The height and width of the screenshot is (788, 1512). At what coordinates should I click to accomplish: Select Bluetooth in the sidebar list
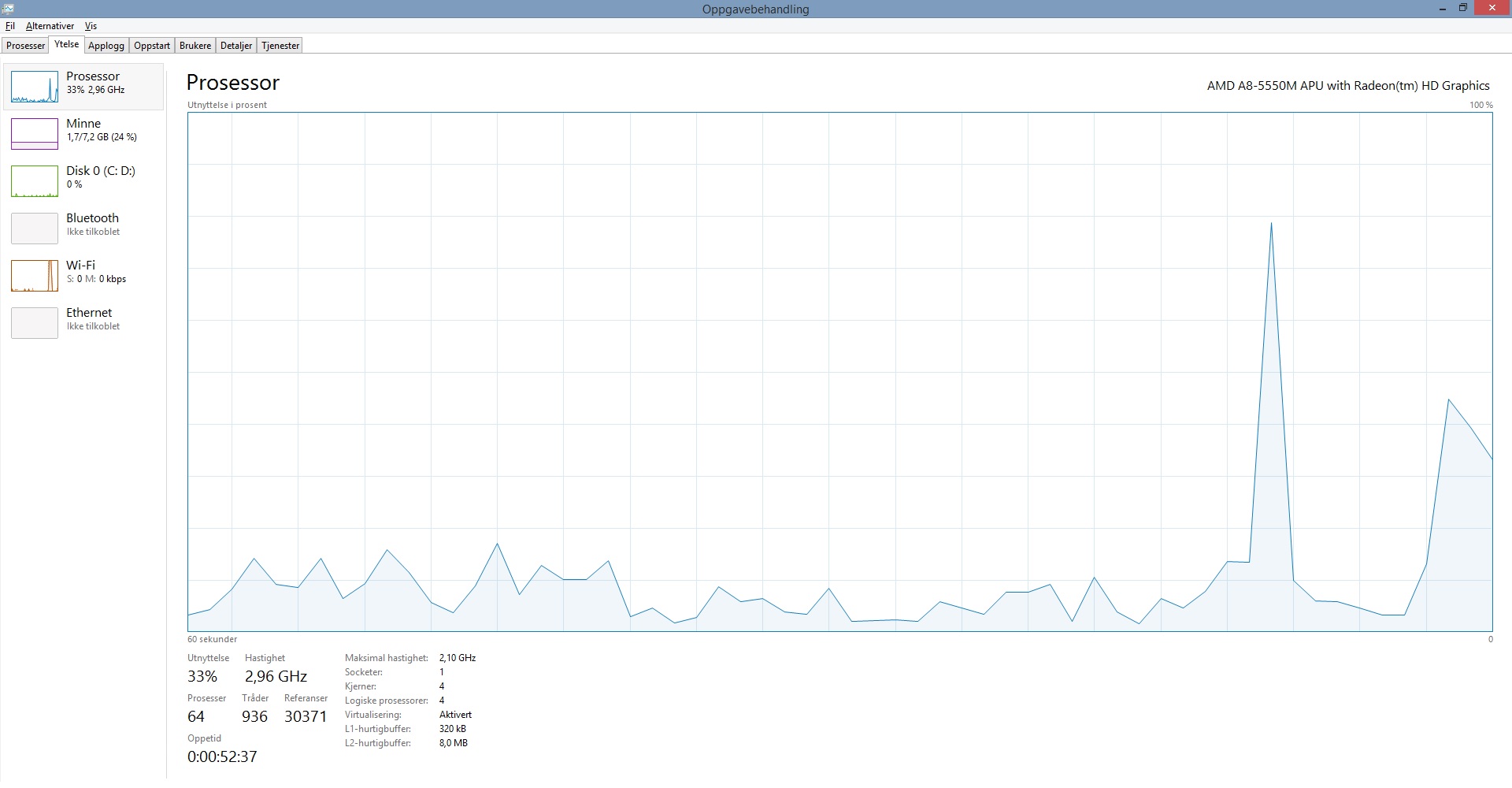83,229
